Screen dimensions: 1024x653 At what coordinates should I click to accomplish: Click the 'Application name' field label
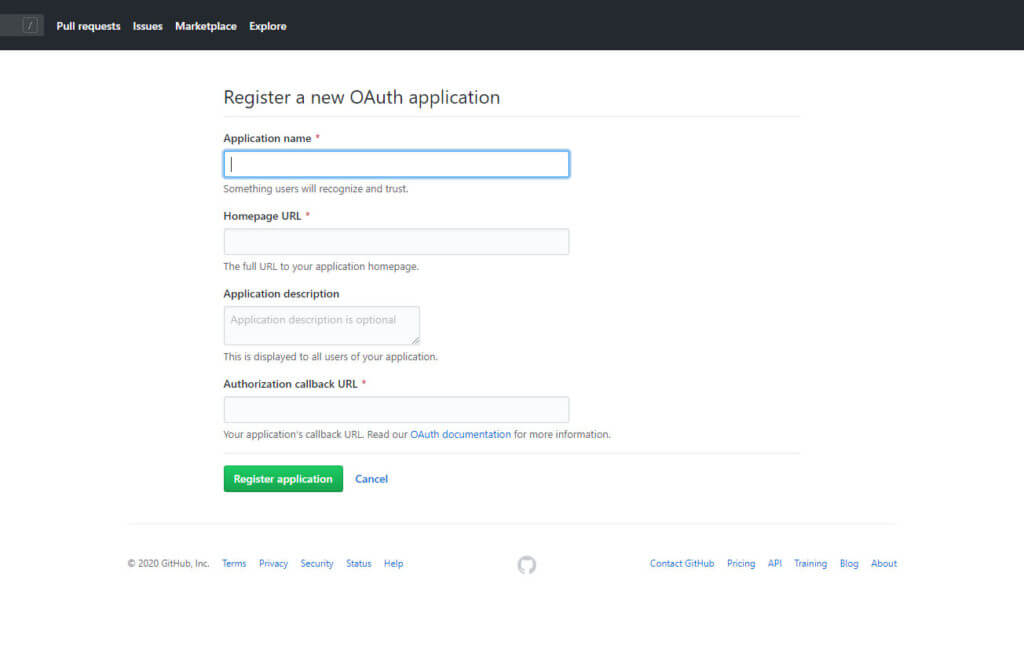point(267,138)
